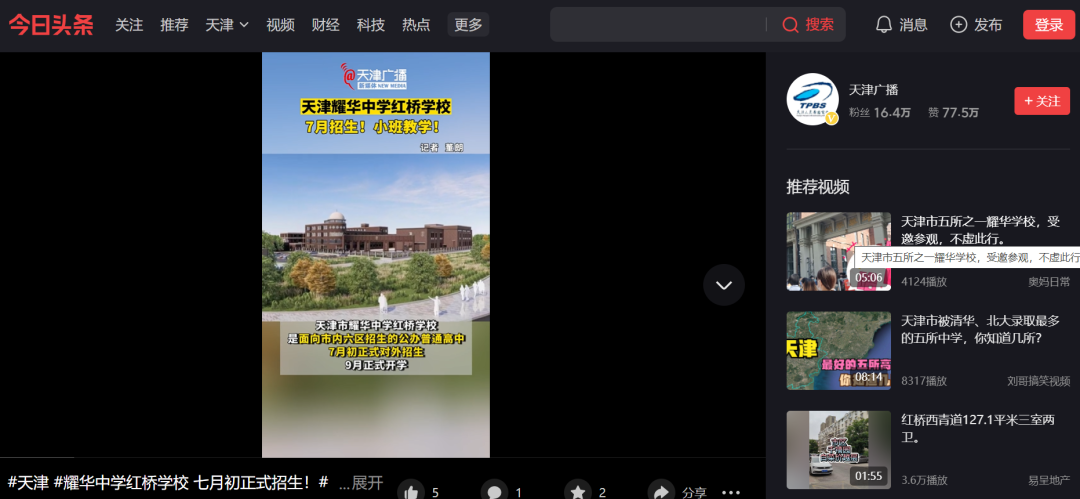Open thumbnail of 01:55 红桥西青道 video
1080x499 pixels.
click(x=839, y=450)
